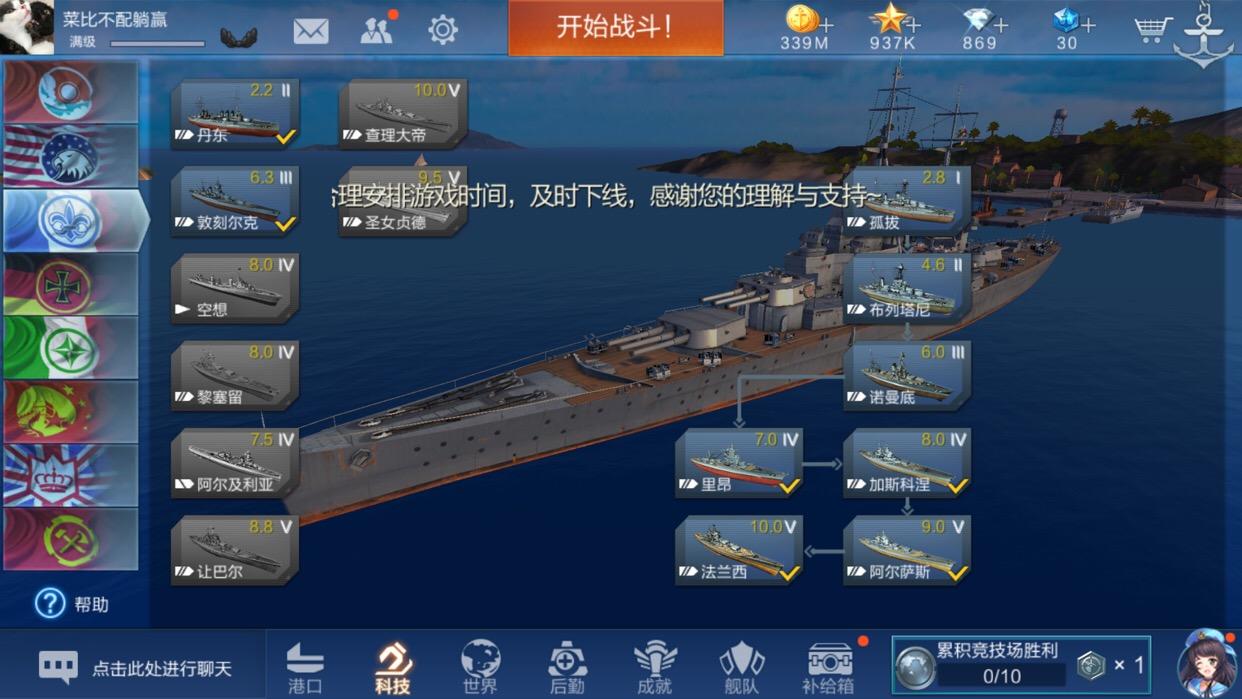Click the chat box 点击此处进行聊天
1242x699 pixels.
pos(135,667)
